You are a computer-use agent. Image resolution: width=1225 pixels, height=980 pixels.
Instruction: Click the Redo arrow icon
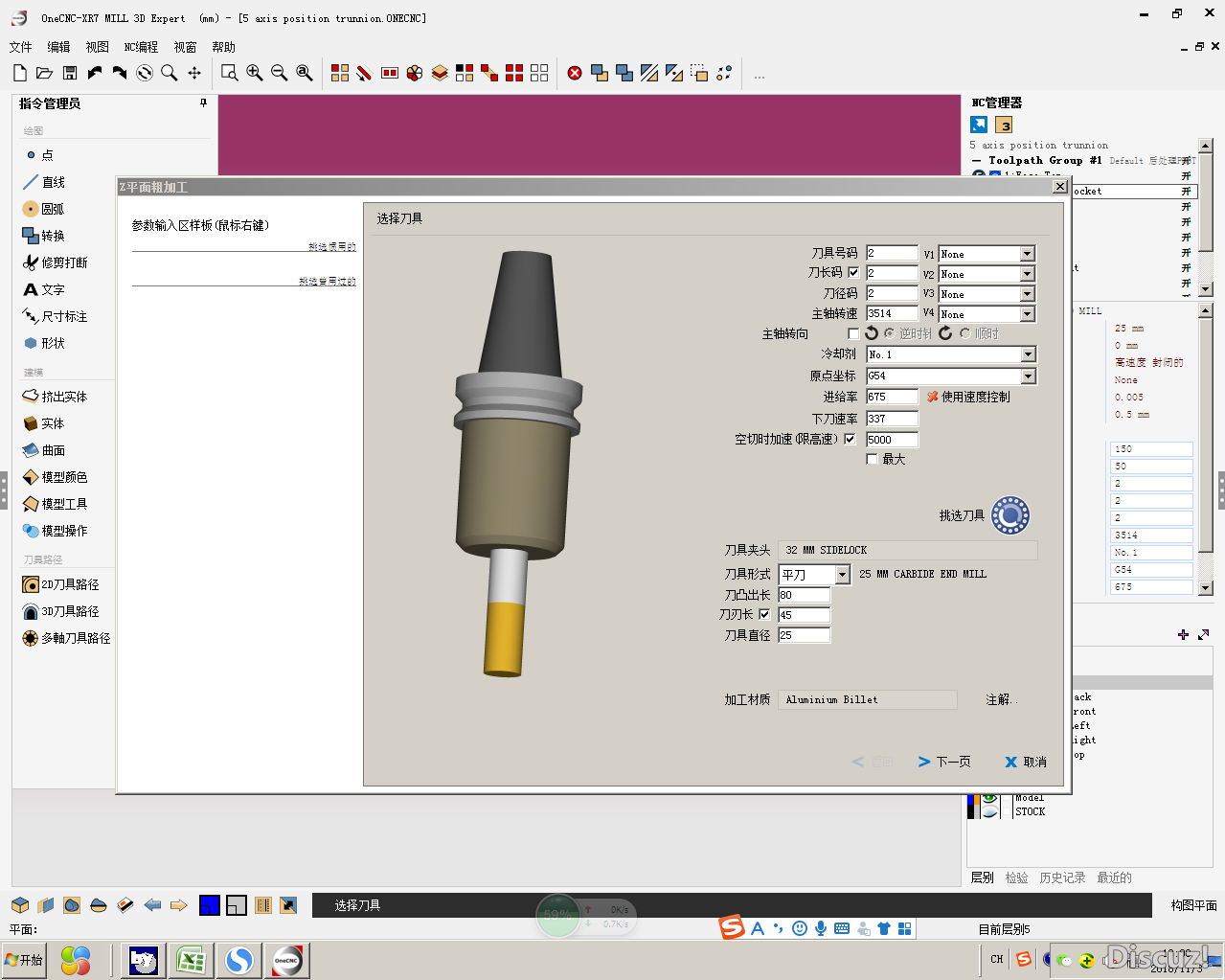pyautogui.click(x=120, y=73)
